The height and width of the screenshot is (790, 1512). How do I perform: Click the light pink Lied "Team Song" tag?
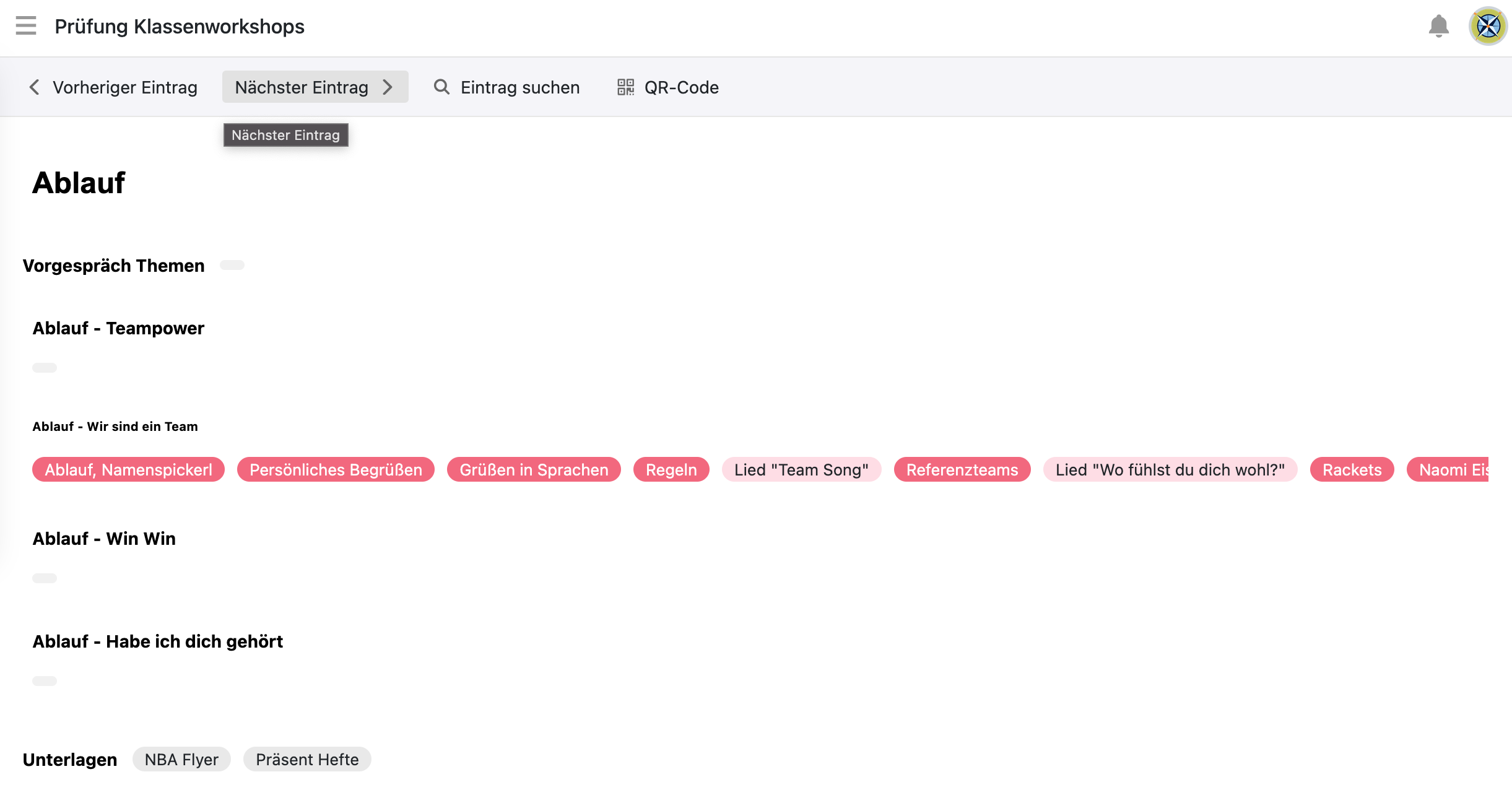[801, 470]
